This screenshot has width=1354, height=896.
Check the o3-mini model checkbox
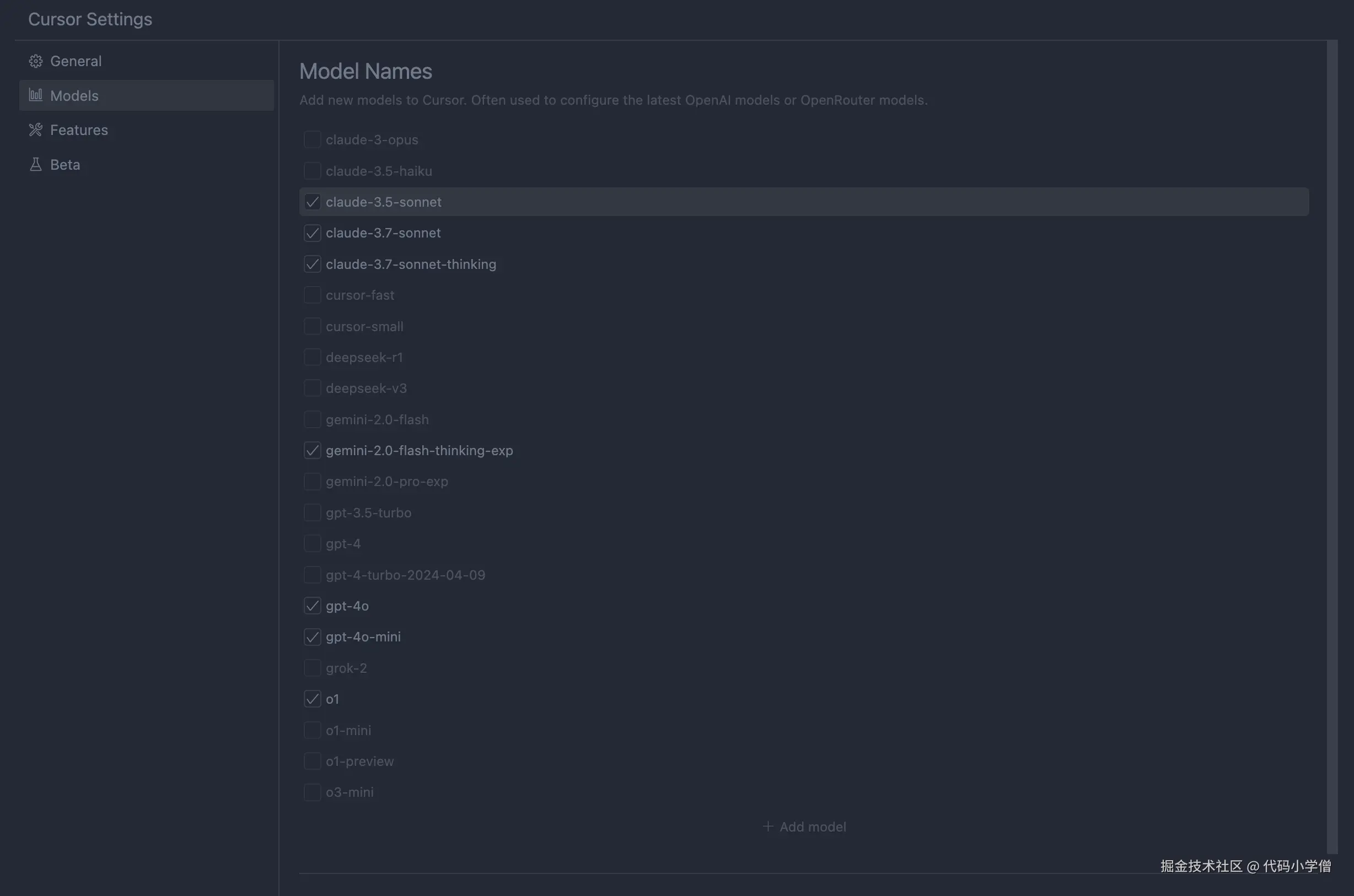click(312, 792)
